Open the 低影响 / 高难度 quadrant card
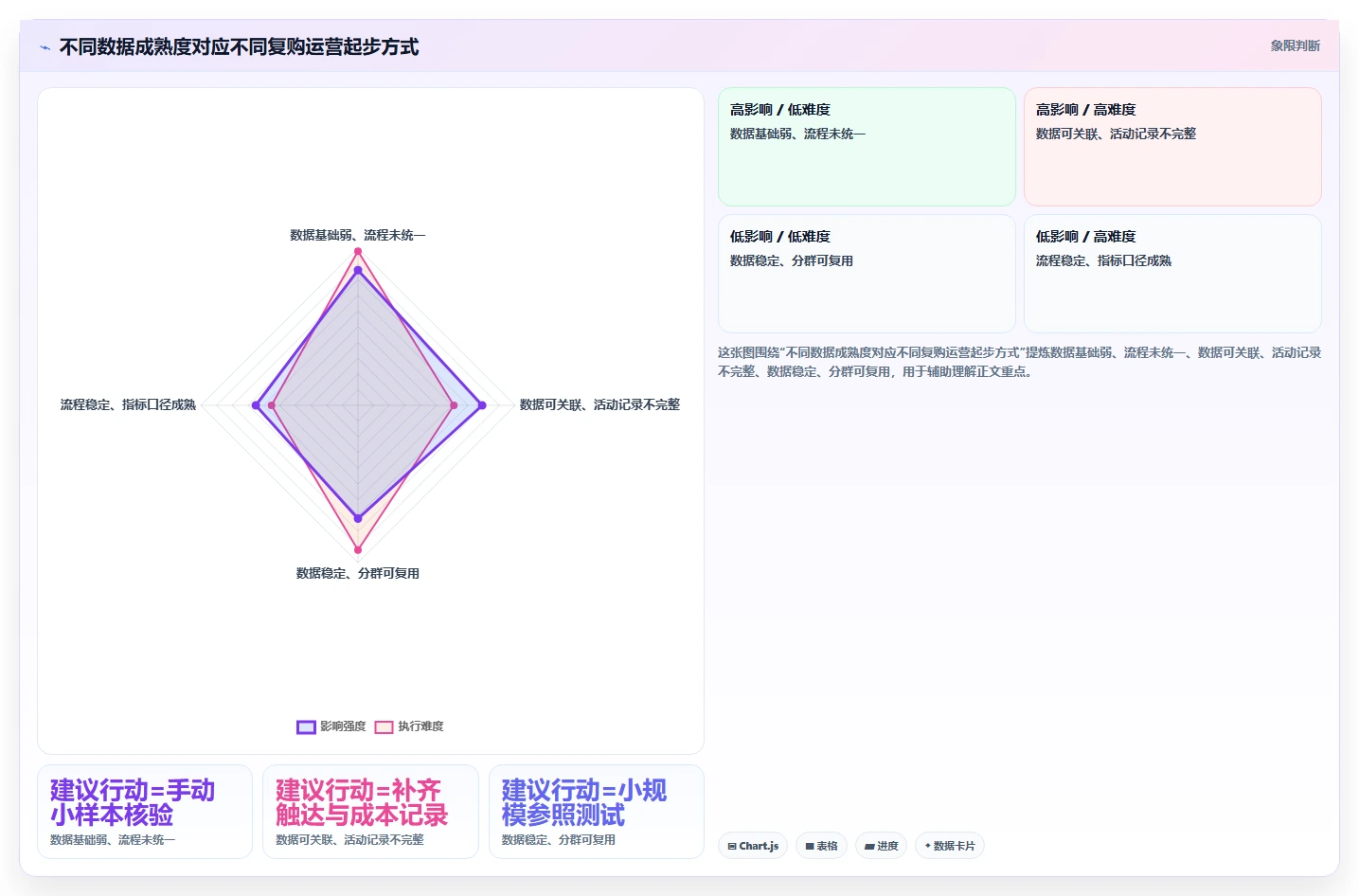Screen dimensions: 1359x896 [1172, 274]
